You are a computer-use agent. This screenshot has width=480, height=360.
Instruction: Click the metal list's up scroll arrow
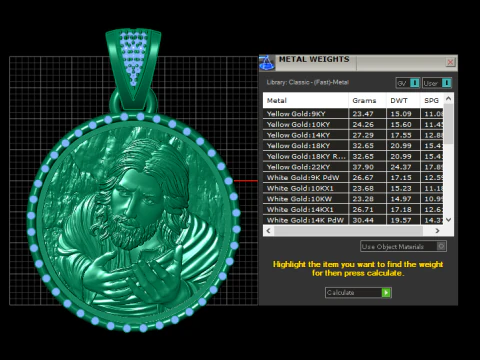tap(448, 98)
